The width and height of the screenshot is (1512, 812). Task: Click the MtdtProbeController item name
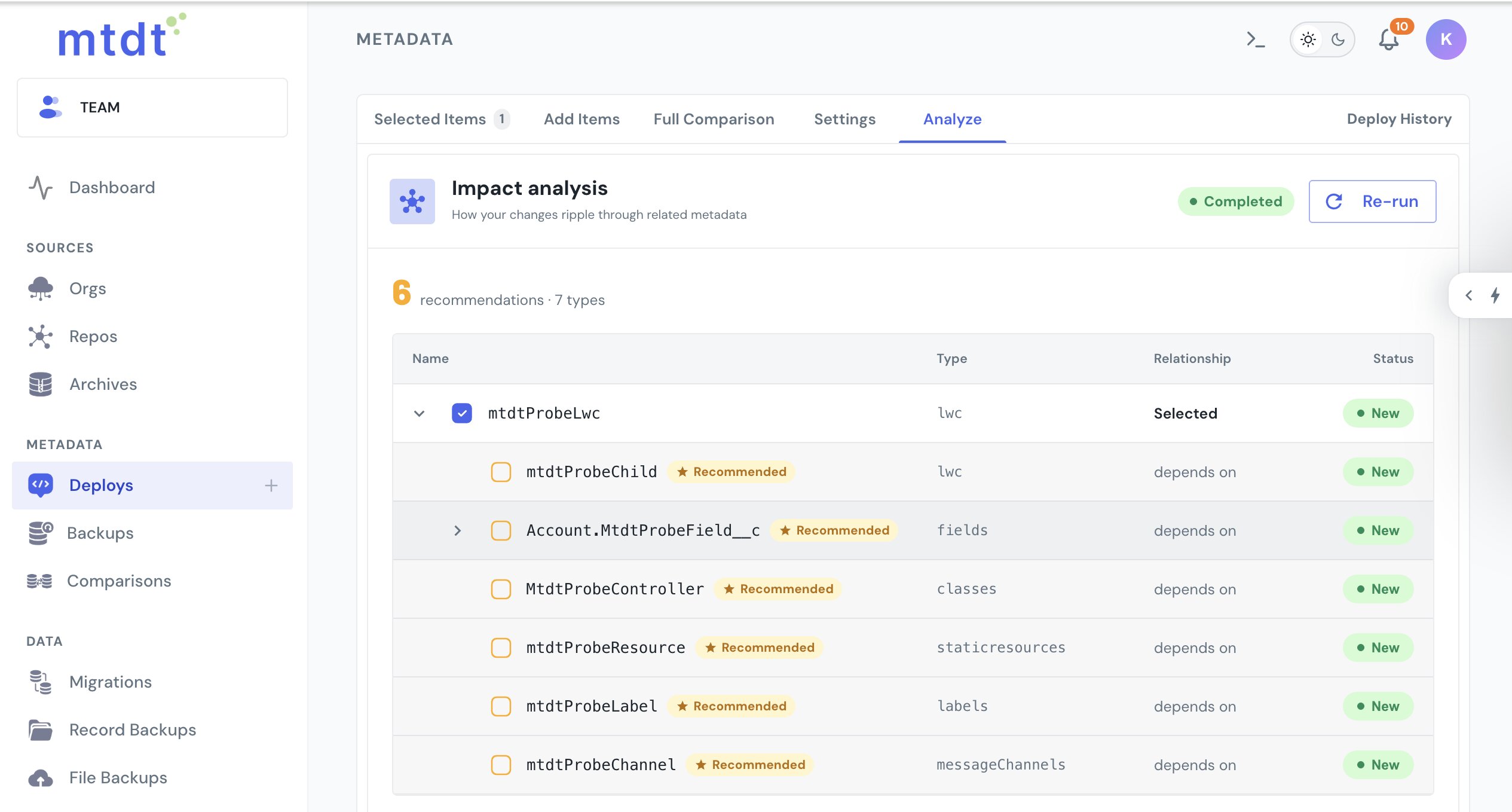pyautogui.click(x=615, y=589)
